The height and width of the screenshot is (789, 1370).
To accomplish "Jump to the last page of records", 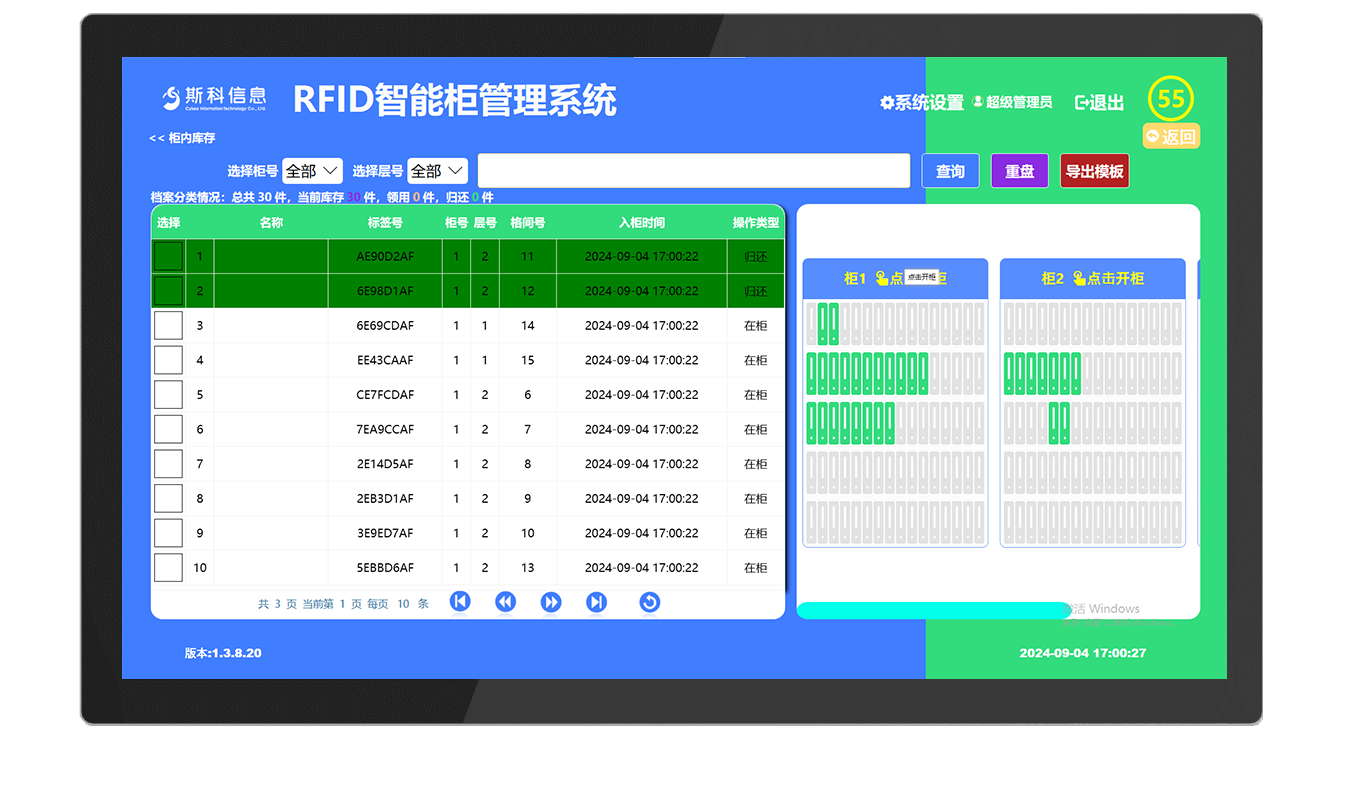I will pyautogui.click(x=597, y=601).
